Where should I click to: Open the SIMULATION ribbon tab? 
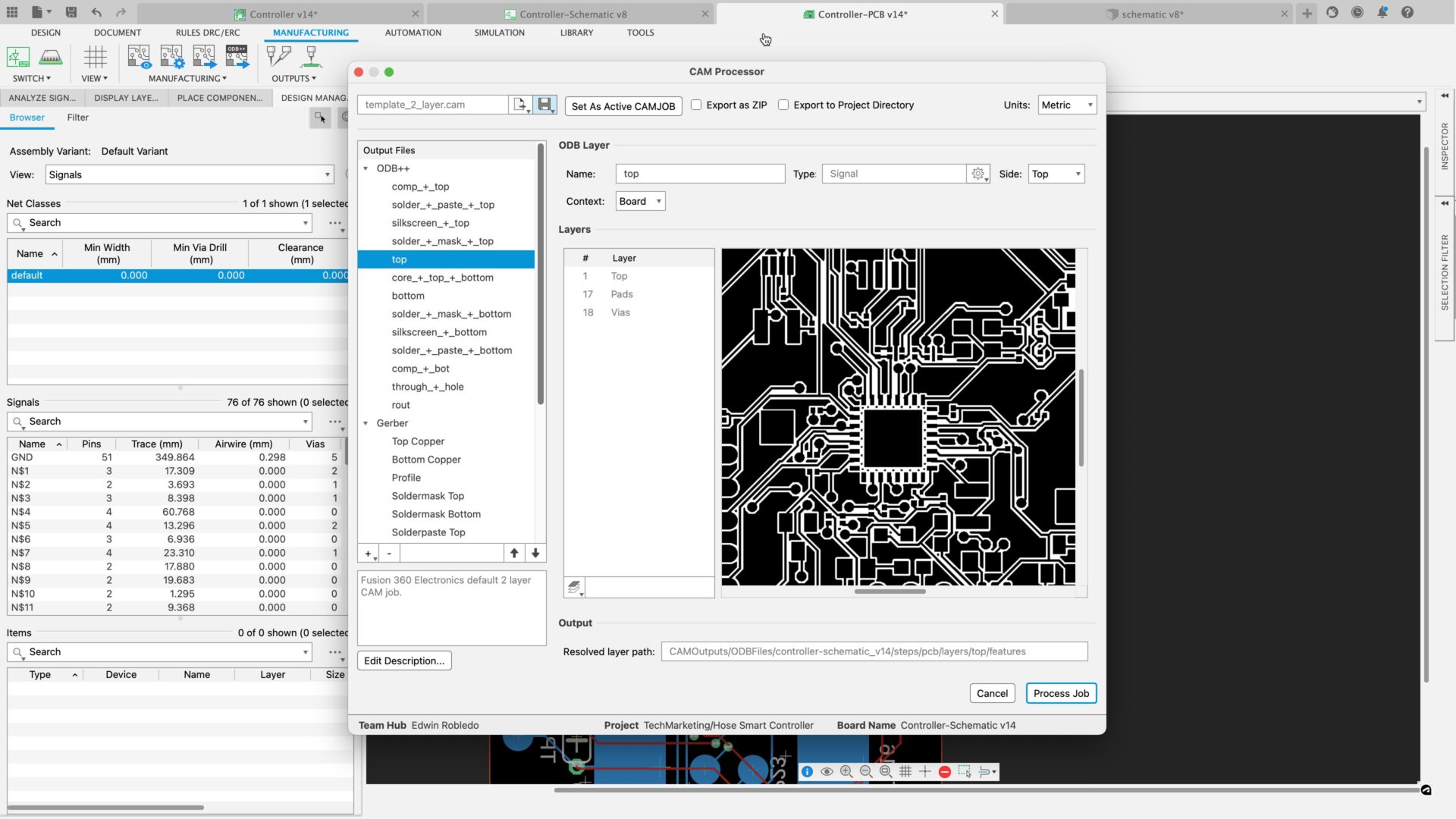coord(499,33)
